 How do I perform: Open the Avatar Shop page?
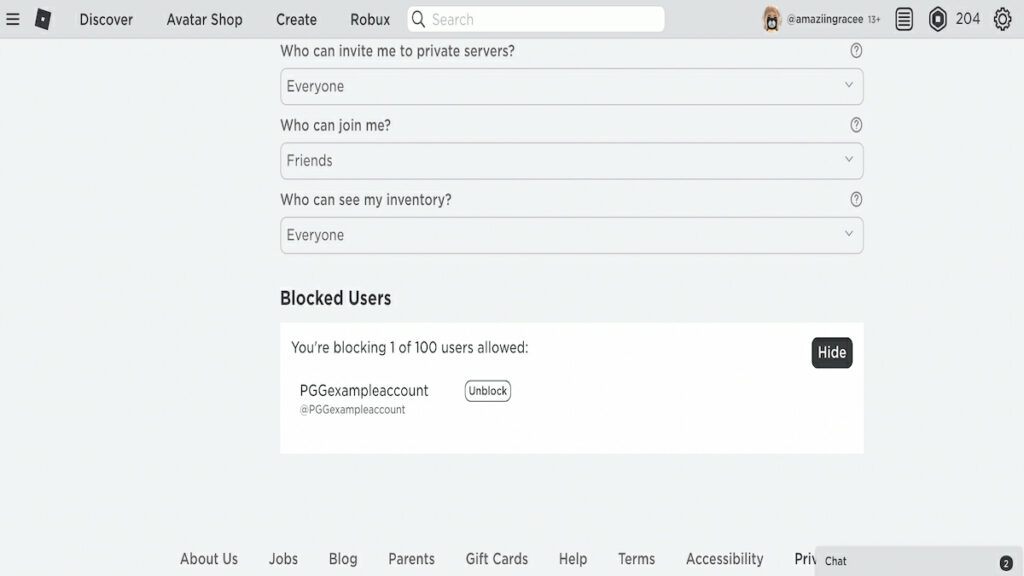pyautogui.click(x=204, y=19)
